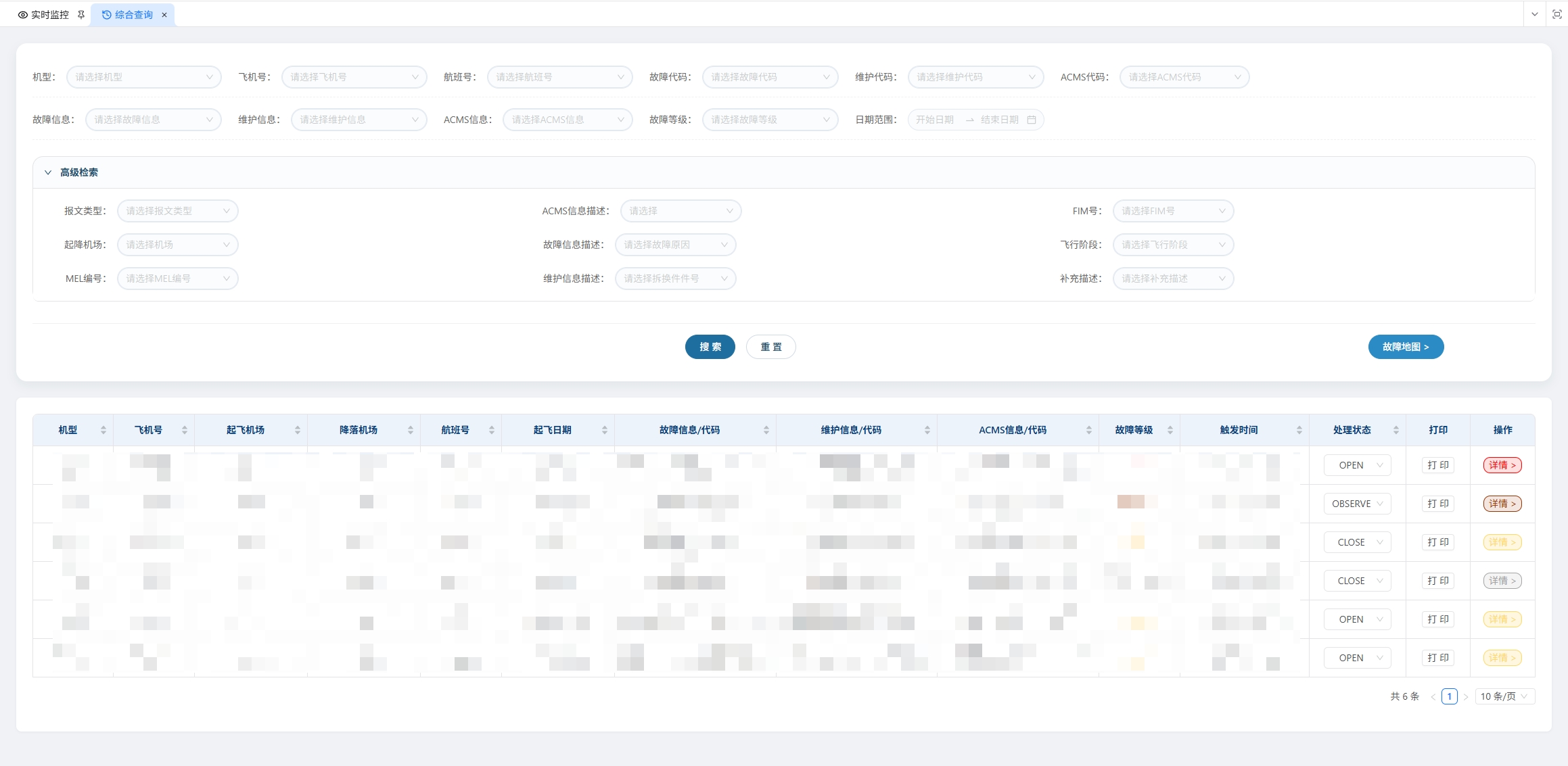The width and height of the screenshot is (1568, 766).
Task: Open the FIM号 dropdown
Action: point(1174,211)
